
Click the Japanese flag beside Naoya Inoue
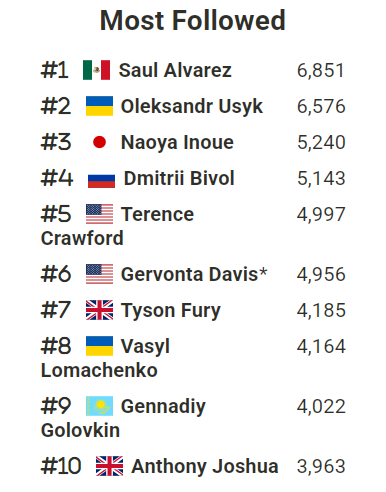click(99, 142)
